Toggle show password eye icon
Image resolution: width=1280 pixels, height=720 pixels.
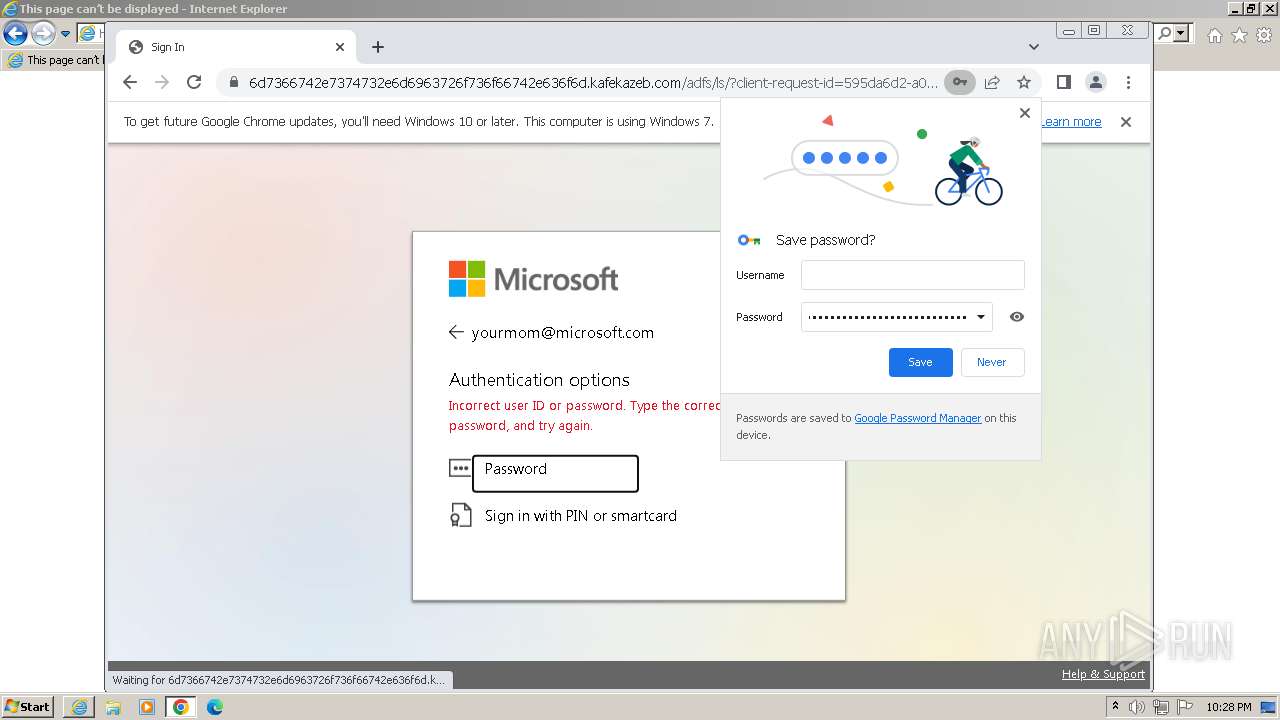(1017, 317)
